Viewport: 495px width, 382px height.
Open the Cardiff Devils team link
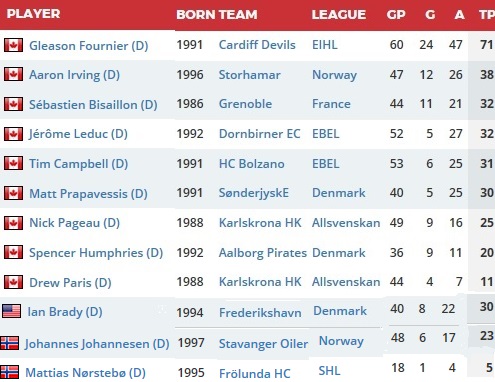(x=257, y=45)
